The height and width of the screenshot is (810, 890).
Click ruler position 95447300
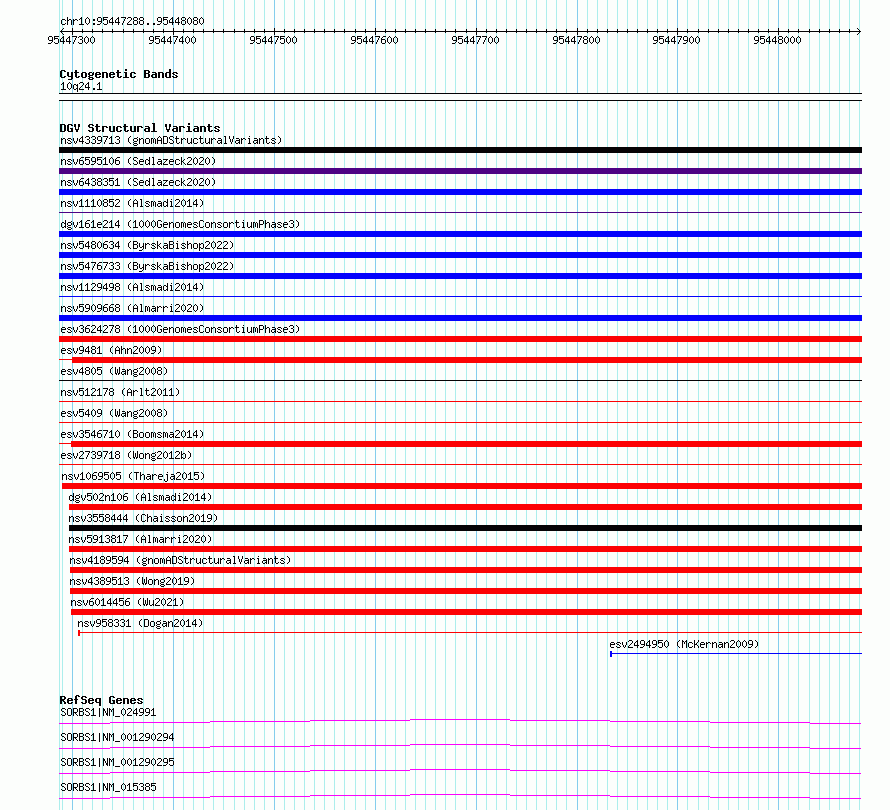click(x=72, y=40)
